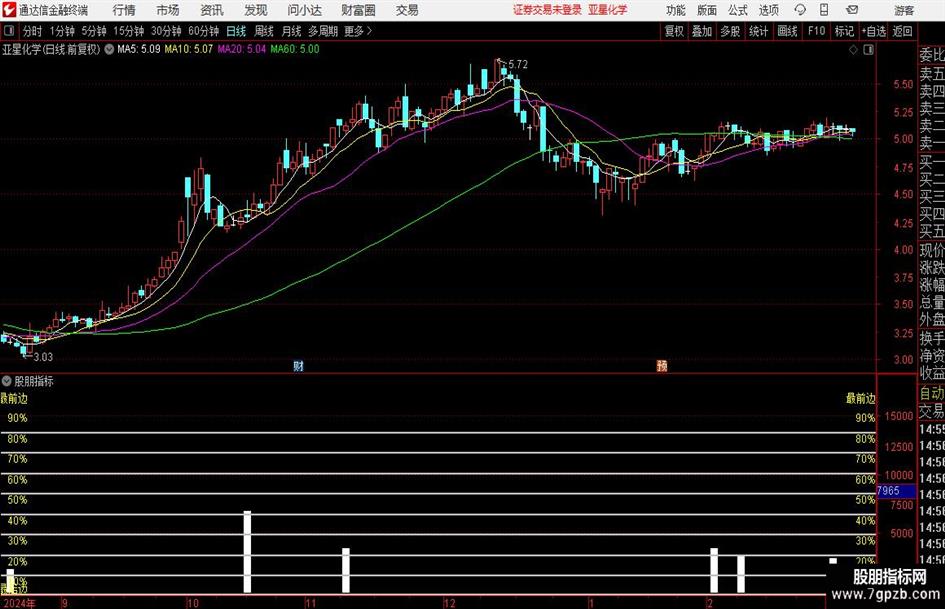The width and height of the screenshot is (945, 609).
Task: Click the MA10: 5.07 indicator label
Action: point(189,49)
